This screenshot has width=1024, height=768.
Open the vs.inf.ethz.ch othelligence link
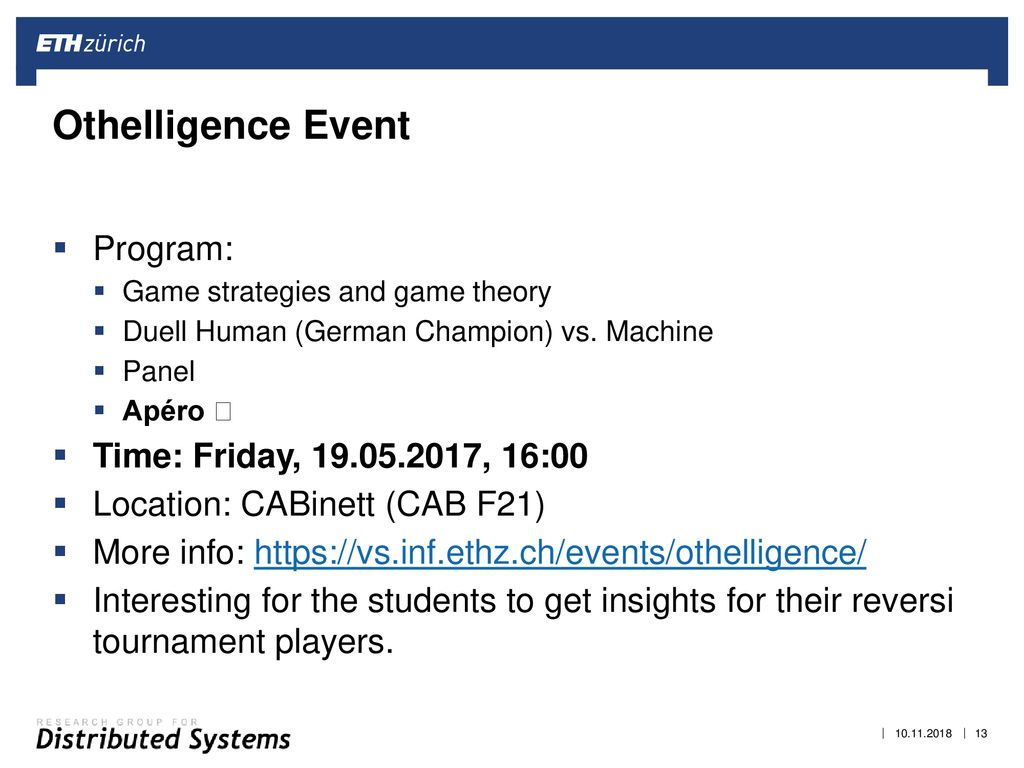point(560,552)
